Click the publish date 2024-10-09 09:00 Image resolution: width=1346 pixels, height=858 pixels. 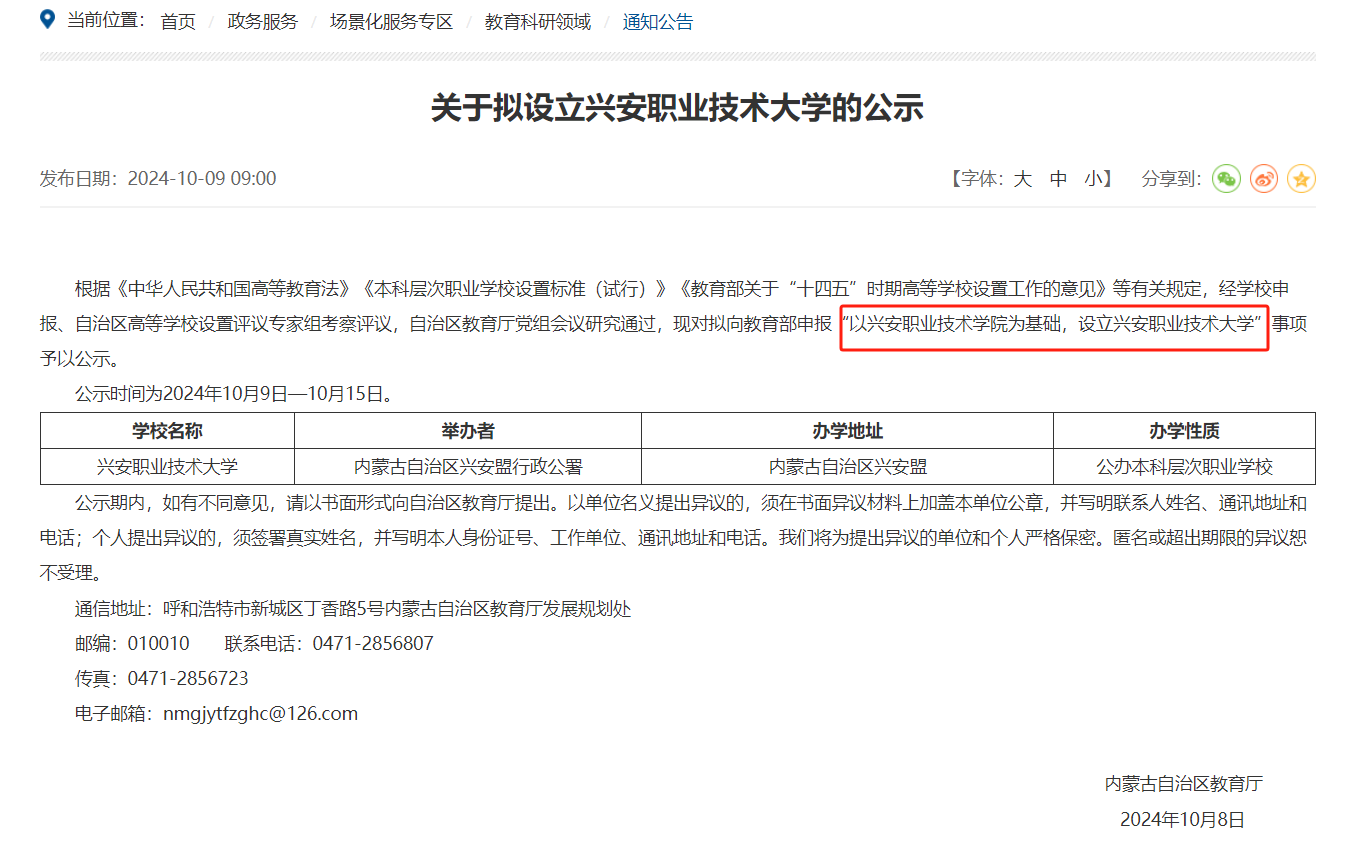pos(202,178)
